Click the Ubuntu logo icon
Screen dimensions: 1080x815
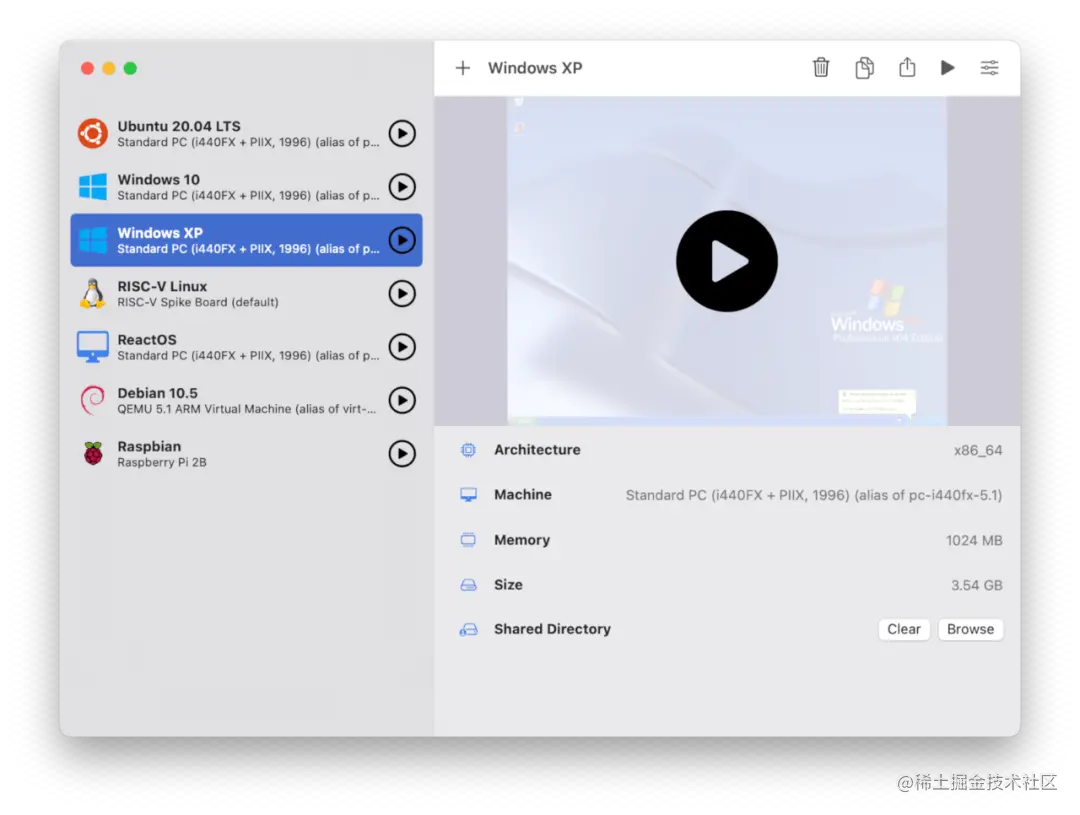click(92, 134)
